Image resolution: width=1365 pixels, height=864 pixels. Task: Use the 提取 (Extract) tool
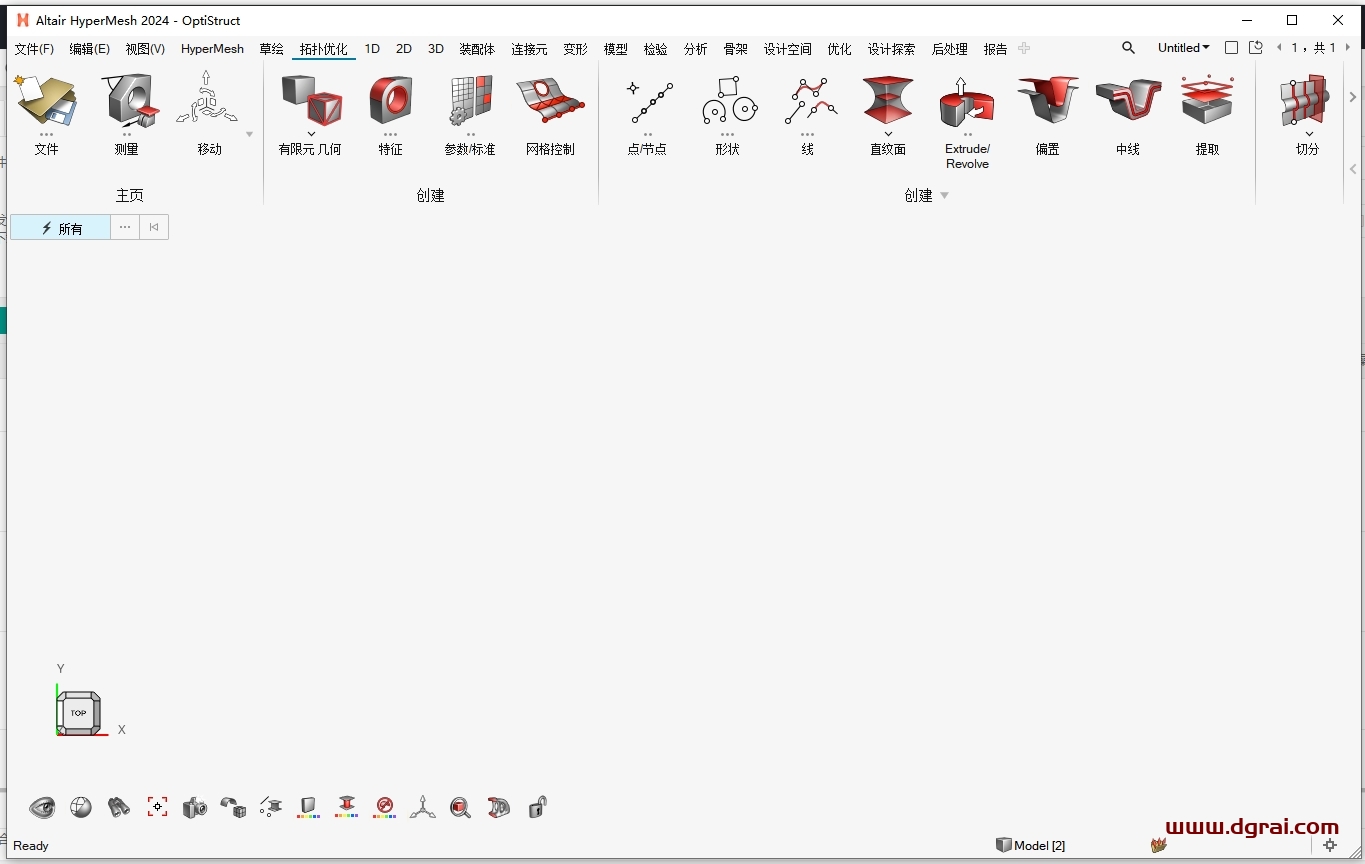[1207, 100]
